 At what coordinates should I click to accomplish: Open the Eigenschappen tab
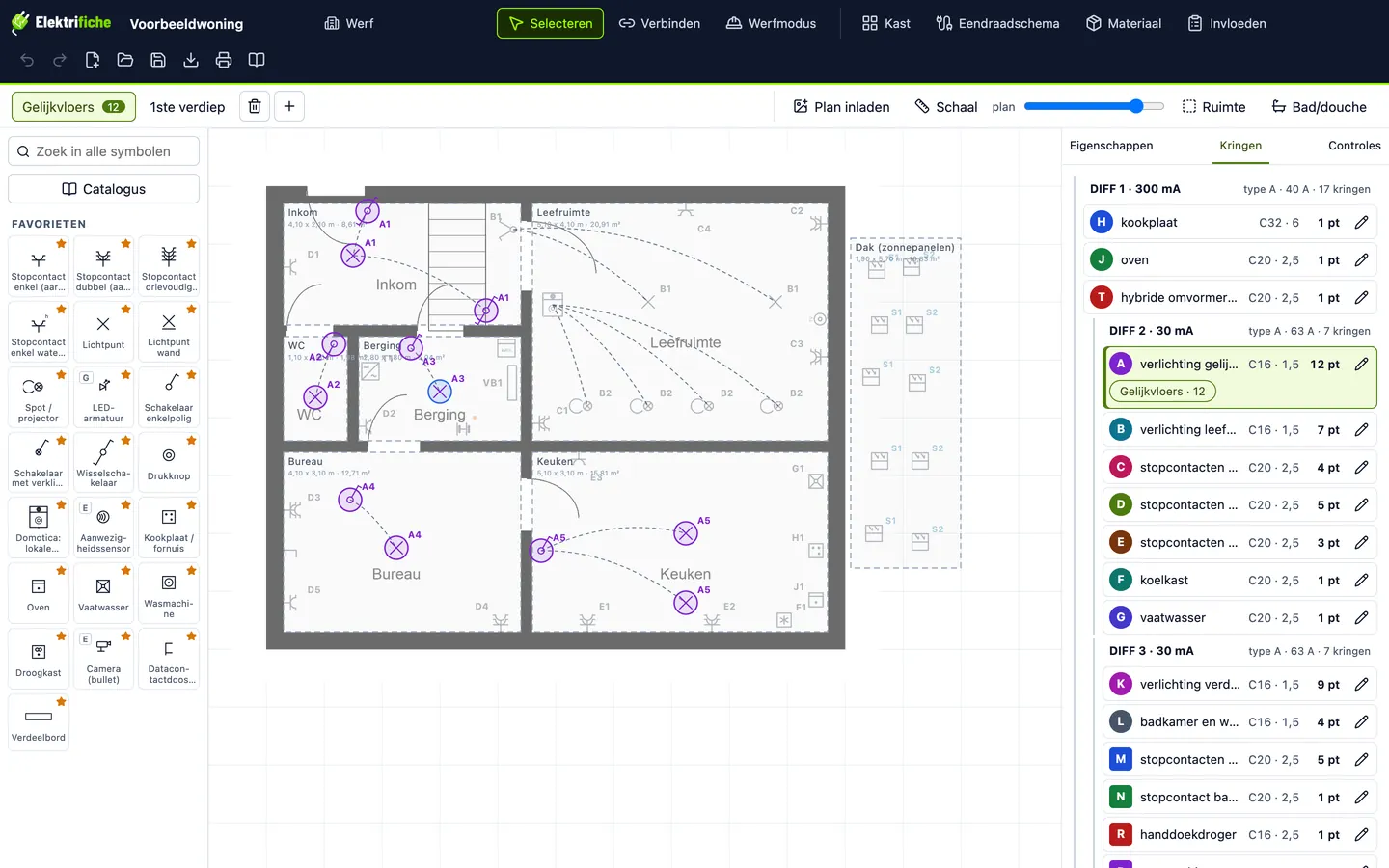pos(1111,146)
